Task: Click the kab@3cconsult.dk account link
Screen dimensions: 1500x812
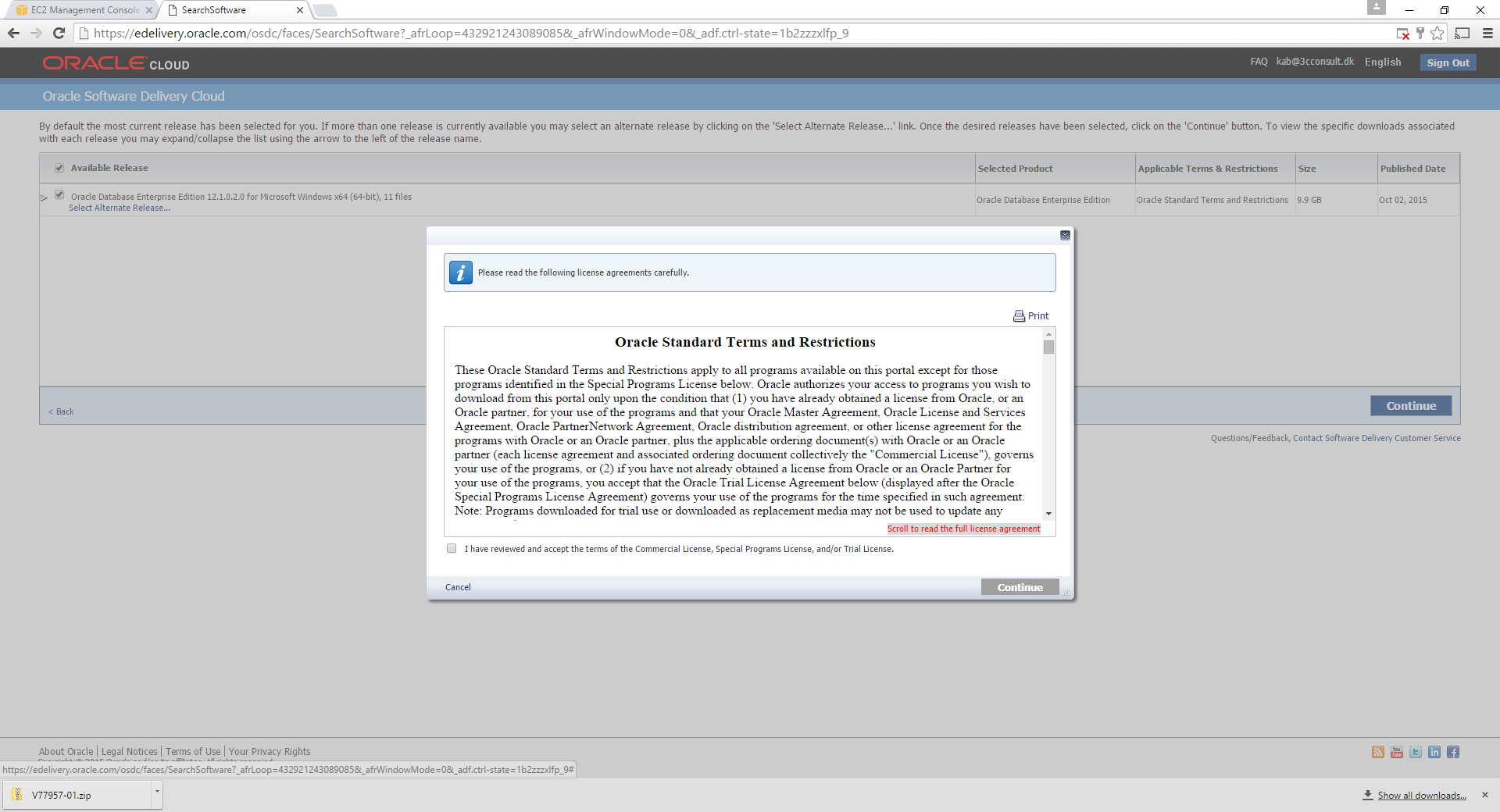Action: coord(1315,62)
